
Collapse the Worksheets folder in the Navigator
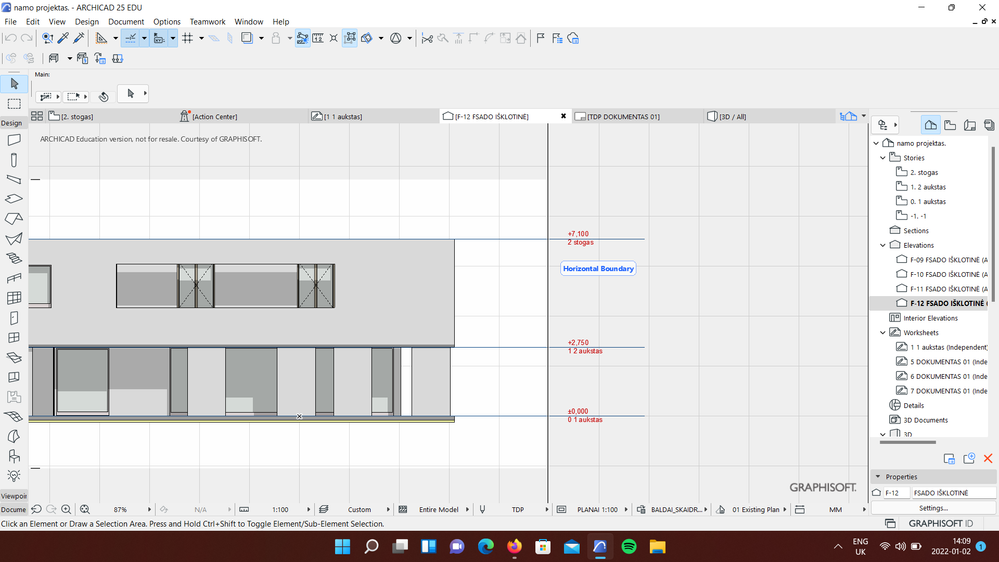pos(883,332)
